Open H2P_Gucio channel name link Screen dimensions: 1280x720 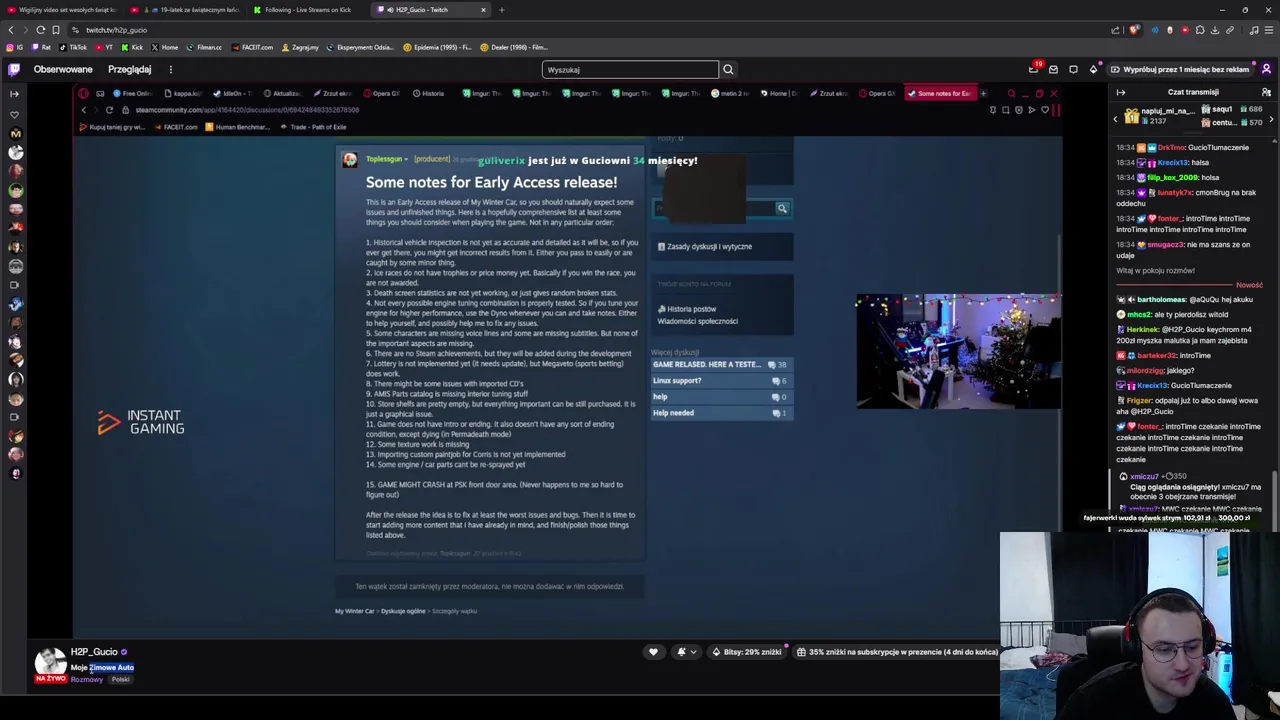click(94, 652)
